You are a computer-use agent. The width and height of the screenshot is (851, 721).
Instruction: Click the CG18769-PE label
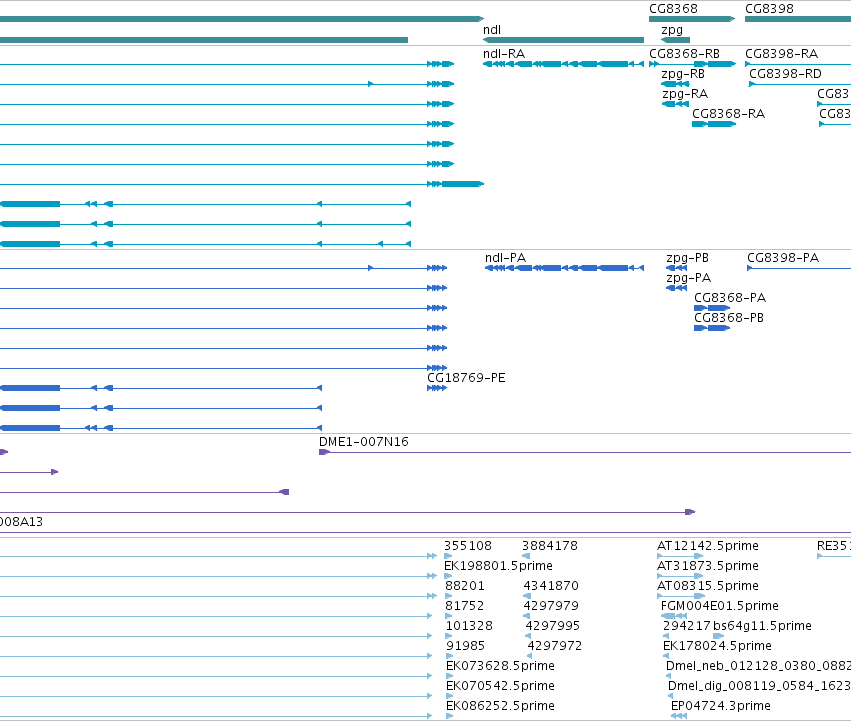466,378
